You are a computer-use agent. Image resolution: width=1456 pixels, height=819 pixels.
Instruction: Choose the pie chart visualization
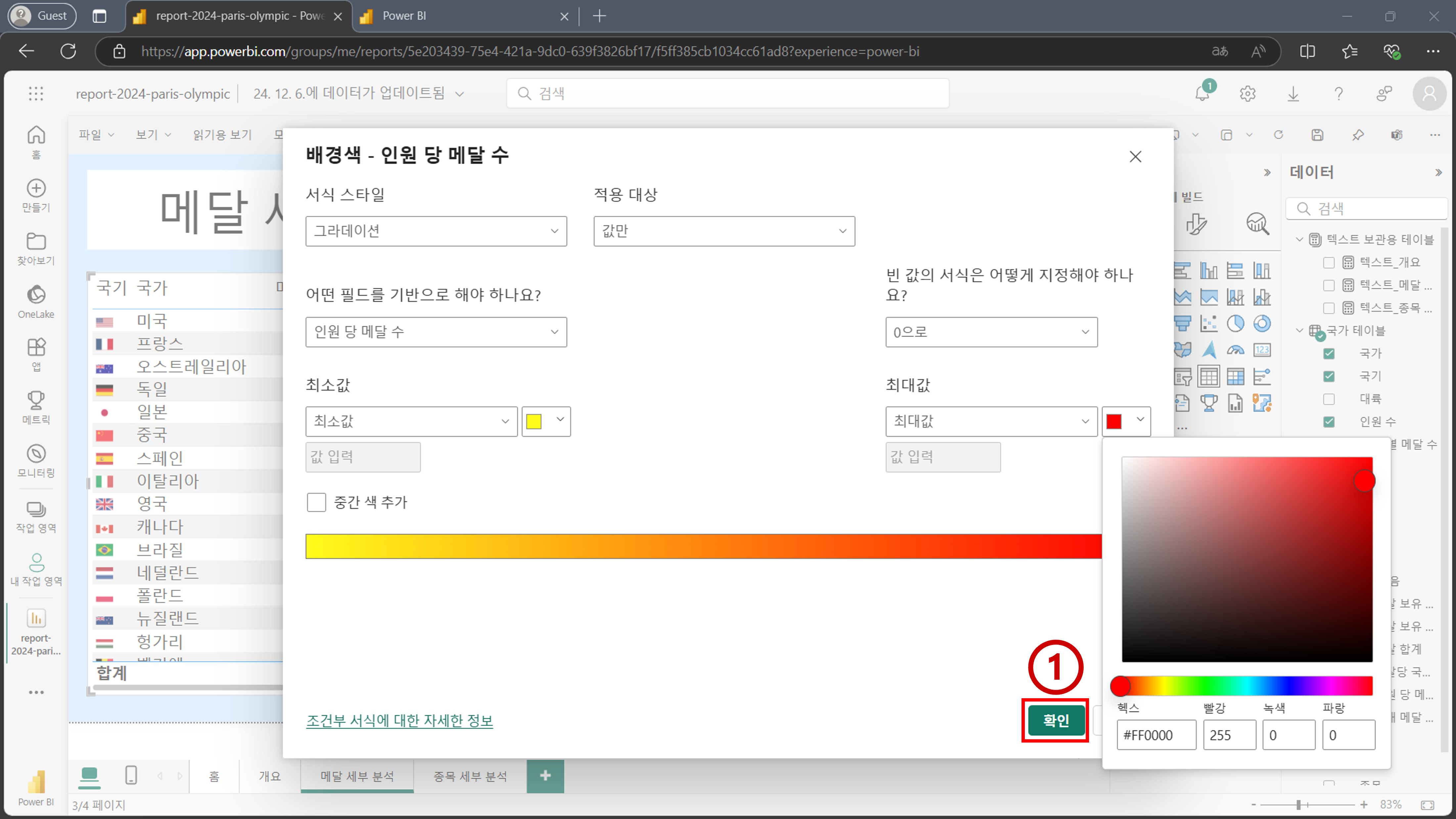click(1236, 323)
